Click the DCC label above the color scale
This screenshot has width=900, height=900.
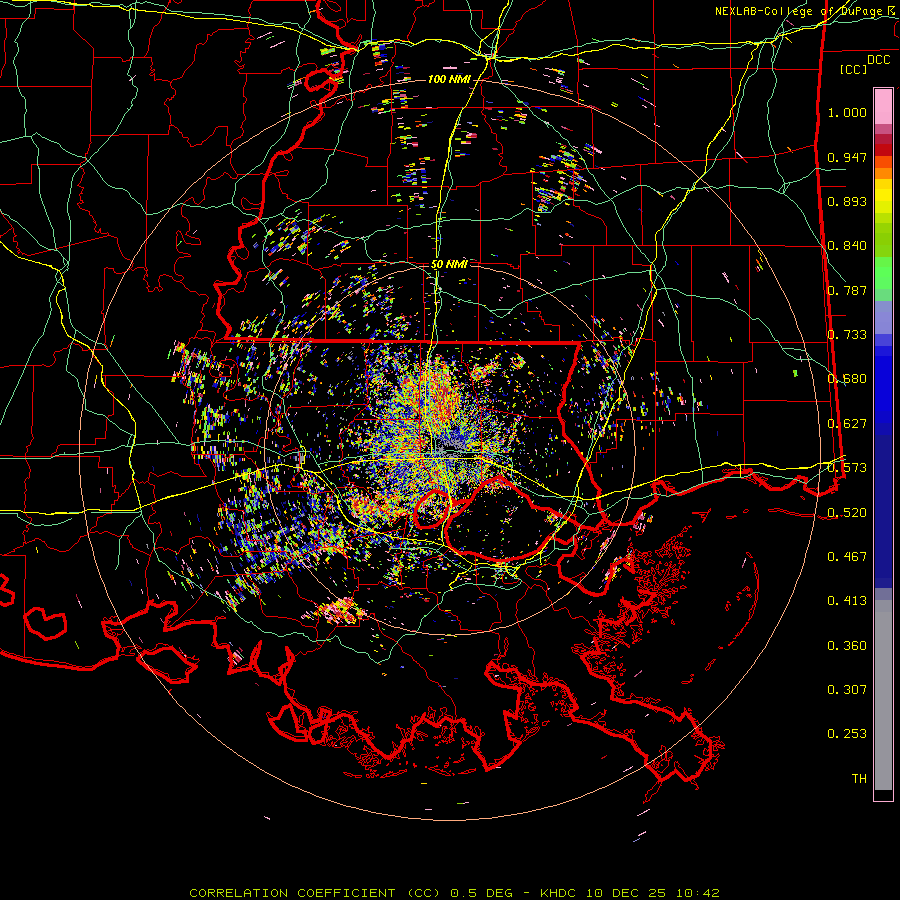[x=878, y=60]
